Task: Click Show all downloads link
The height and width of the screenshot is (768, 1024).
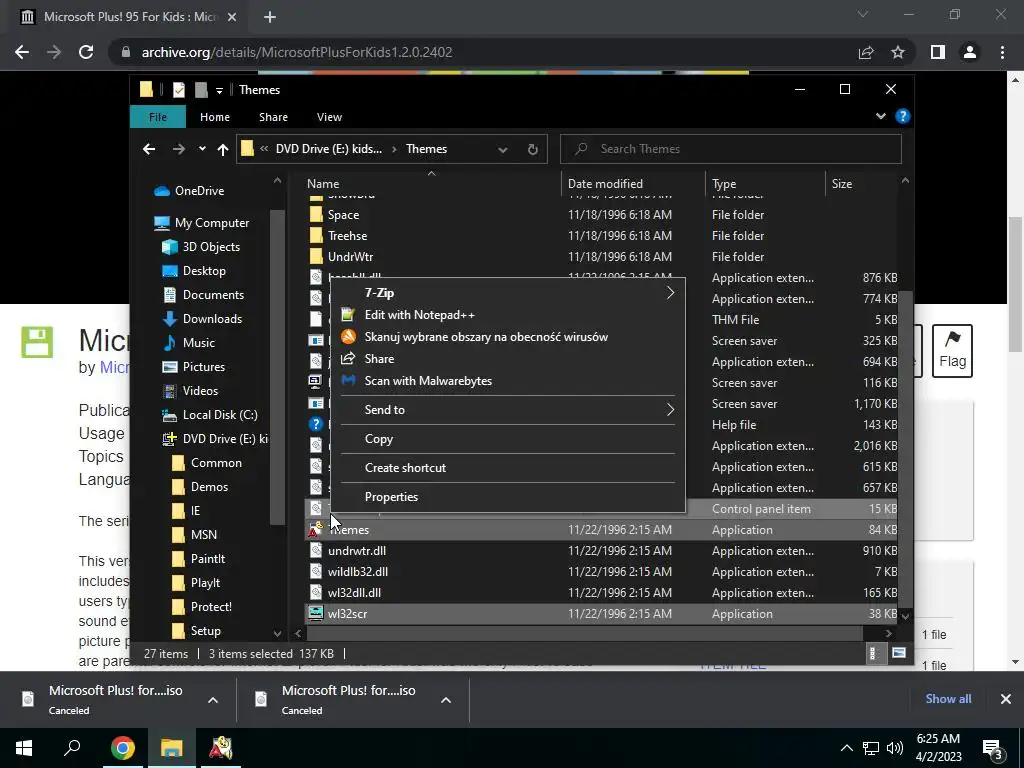Action: 948,699
